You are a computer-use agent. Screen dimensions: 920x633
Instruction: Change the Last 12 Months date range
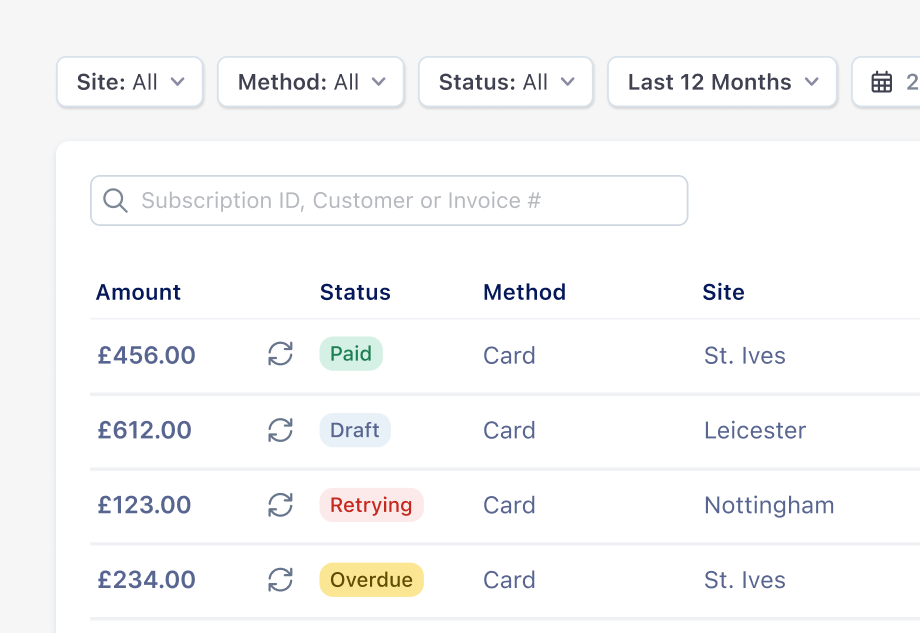[x=721, y=82]
